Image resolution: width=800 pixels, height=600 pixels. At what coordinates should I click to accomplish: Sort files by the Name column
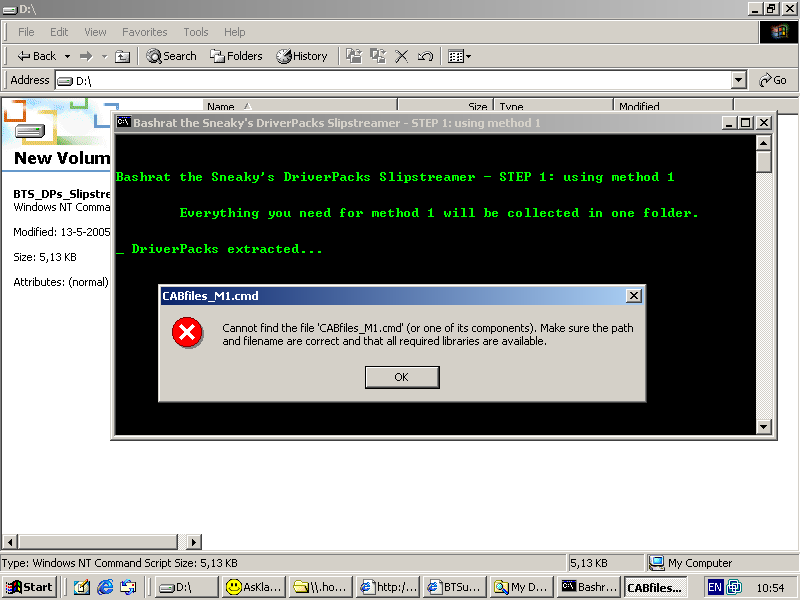[300, 106]
